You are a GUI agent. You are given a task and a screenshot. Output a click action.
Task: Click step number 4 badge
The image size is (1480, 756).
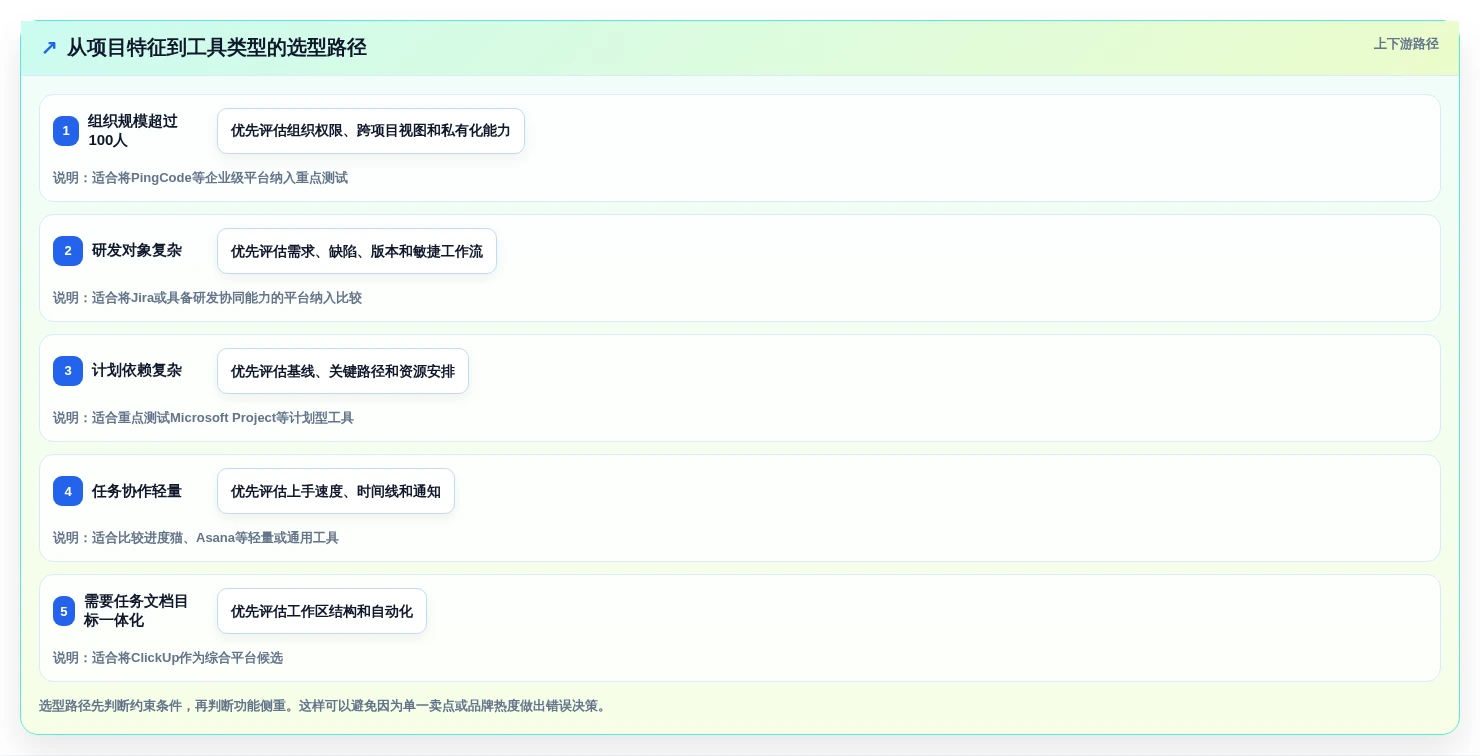pyautogui.click(x=68, y=491)
